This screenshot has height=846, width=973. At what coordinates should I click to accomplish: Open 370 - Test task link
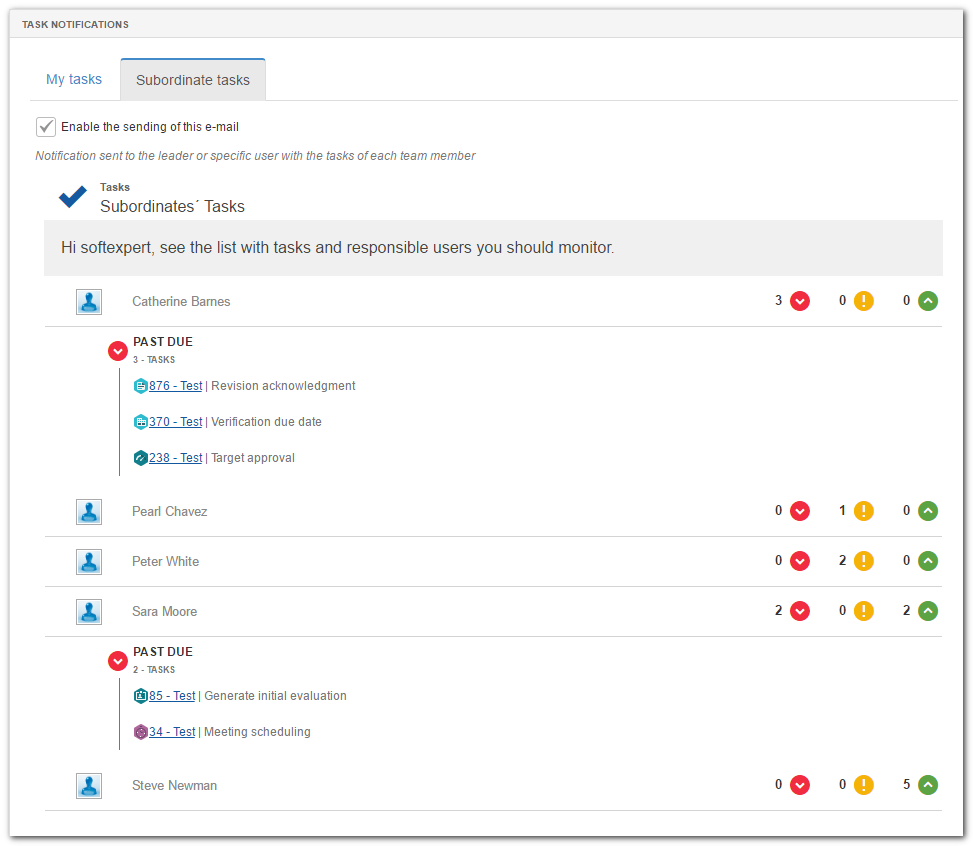pos(176,422)
